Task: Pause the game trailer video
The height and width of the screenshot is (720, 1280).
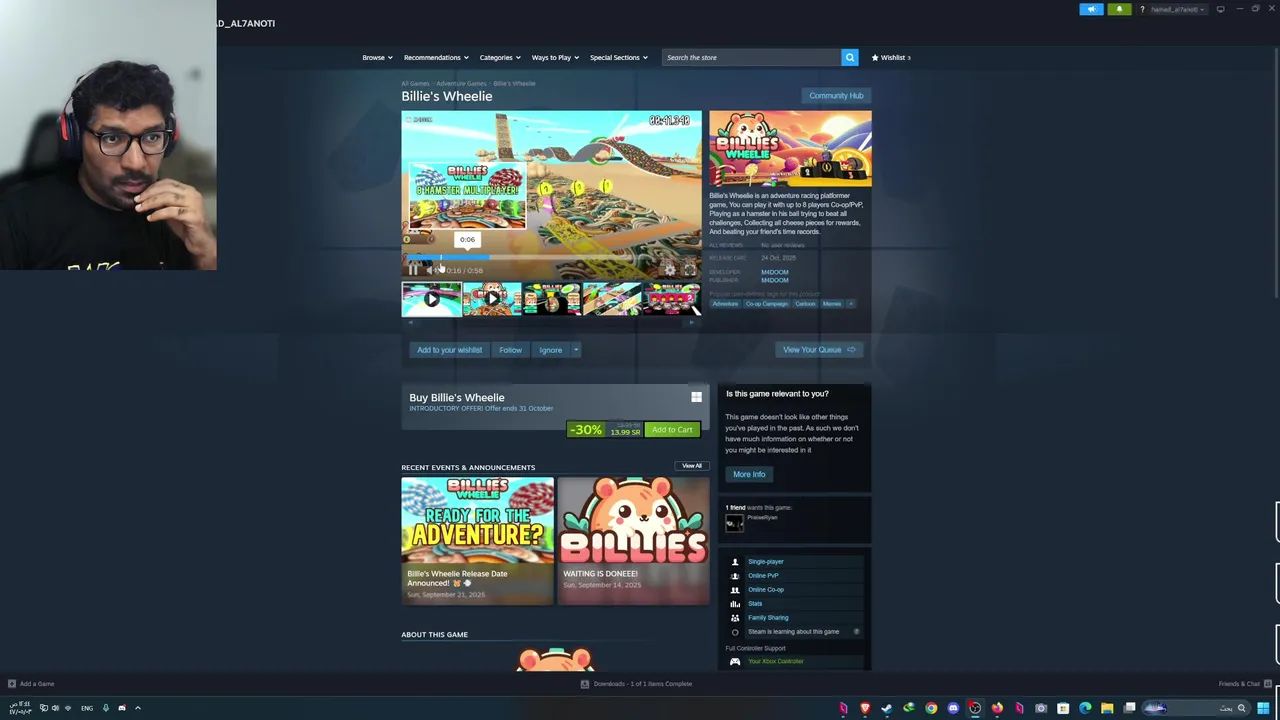Action: click(x=413, y=270)
